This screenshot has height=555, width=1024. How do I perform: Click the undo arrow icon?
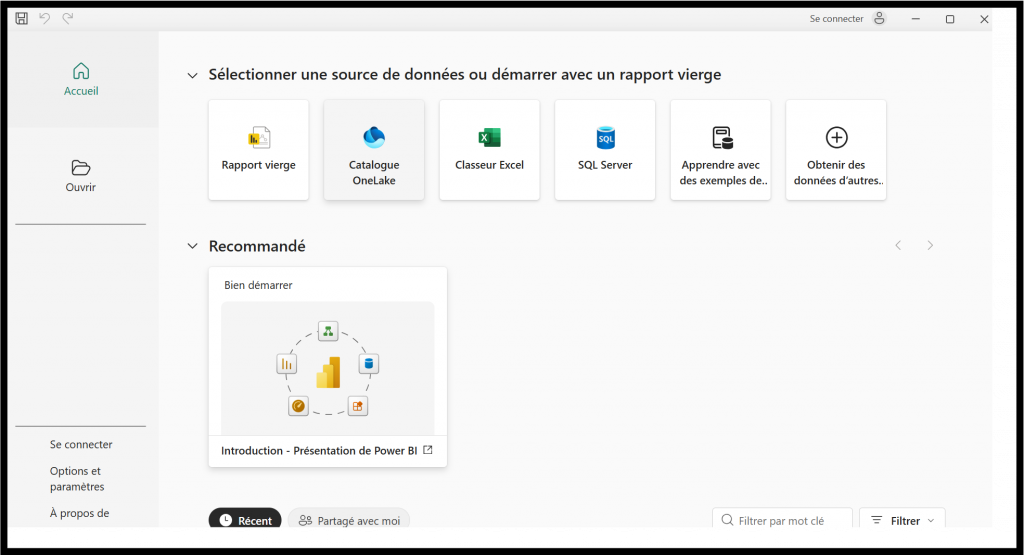(44, 18)
